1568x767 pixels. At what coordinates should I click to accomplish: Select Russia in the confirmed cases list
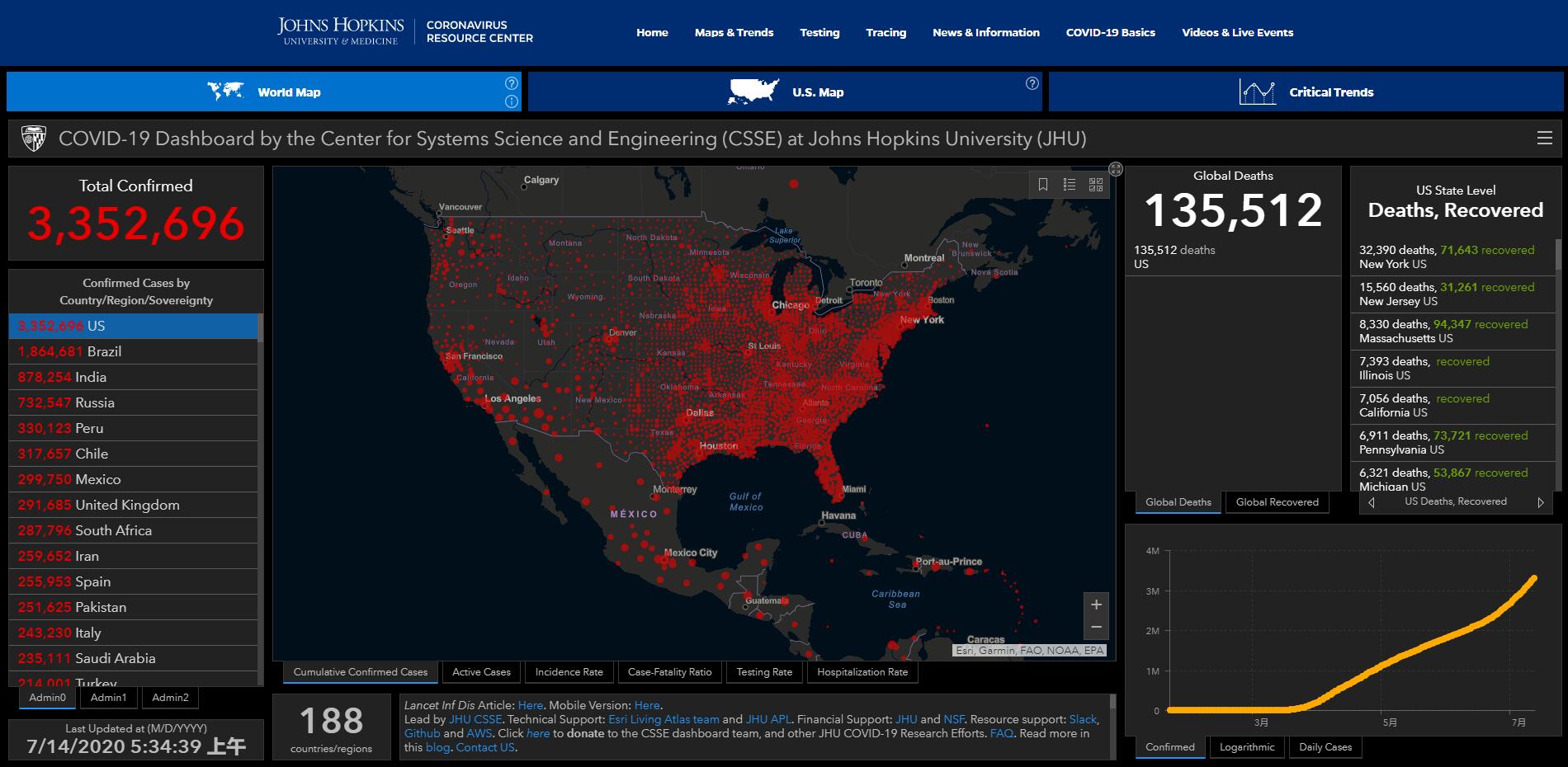(133, 402)
